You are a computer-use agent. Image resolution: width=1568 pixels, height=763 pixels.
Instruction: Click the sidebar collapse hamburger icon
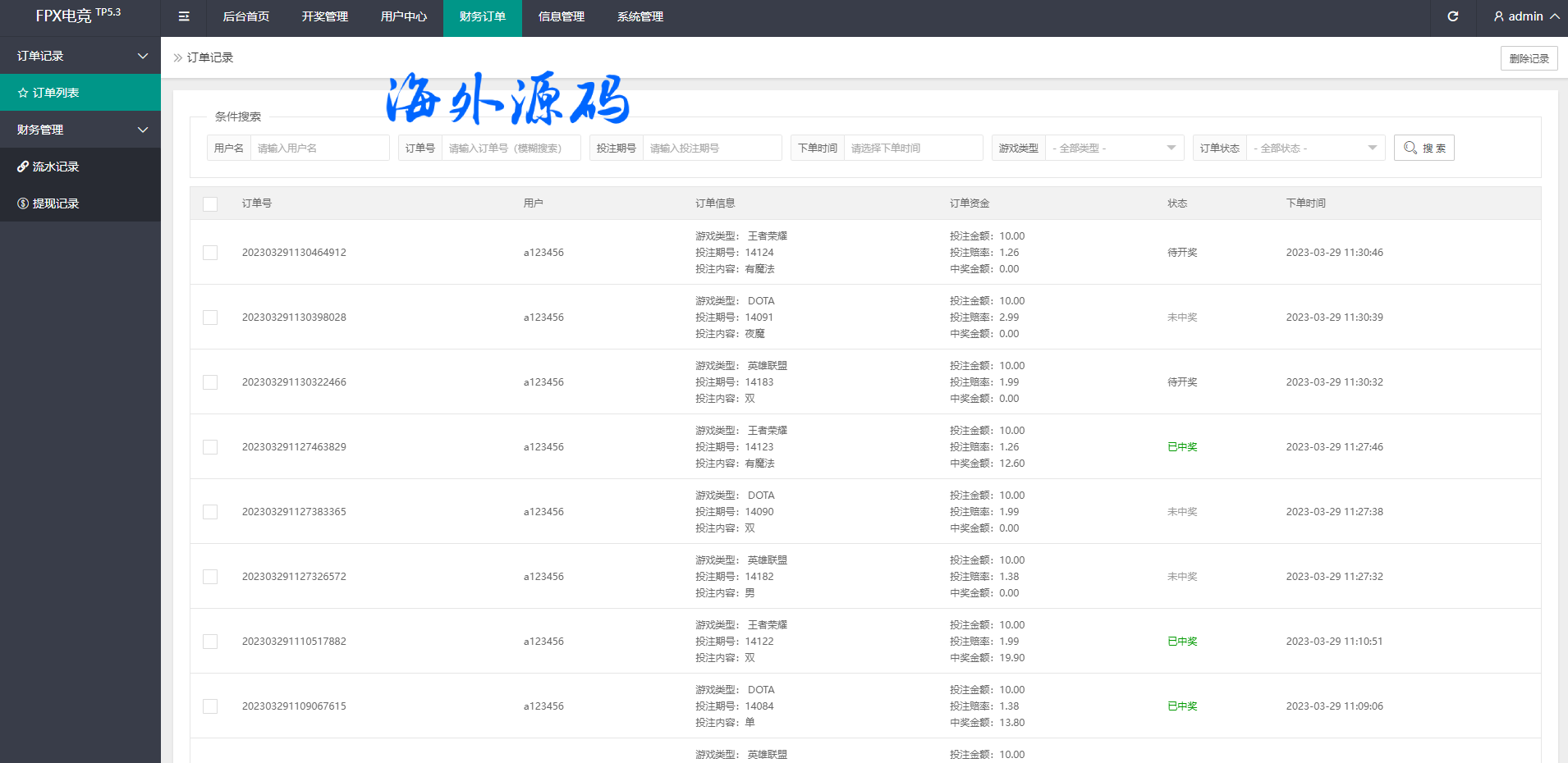point(184,16)
